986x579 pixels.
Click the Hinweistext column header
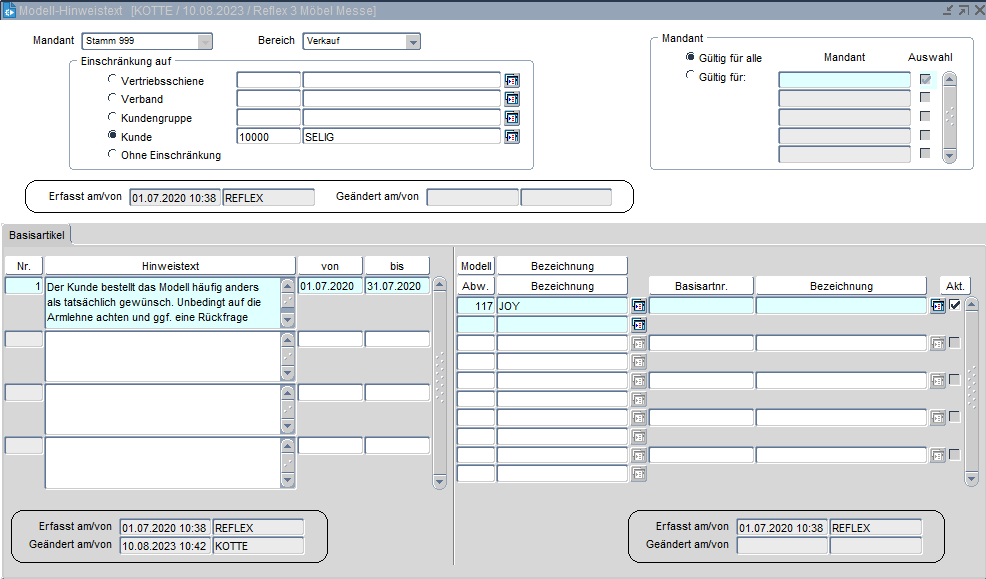pos(170,266)
